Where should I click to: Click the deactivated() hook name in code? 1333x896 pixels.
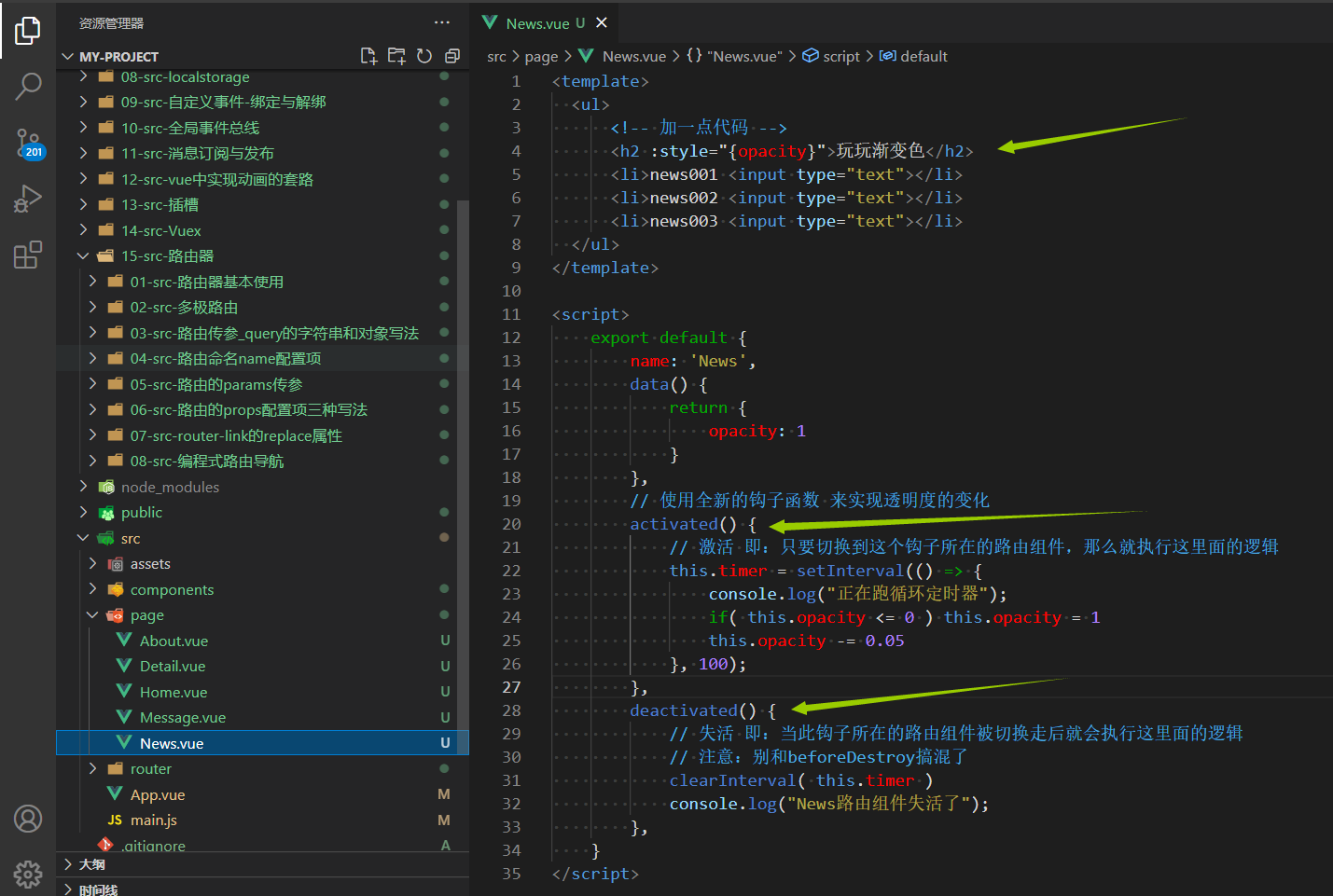pos(684,710)
